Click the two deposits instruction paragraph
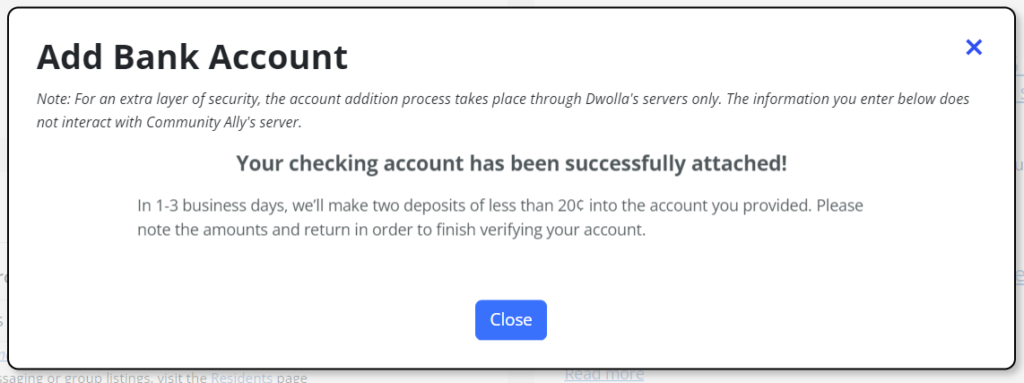 pos(500,218)
